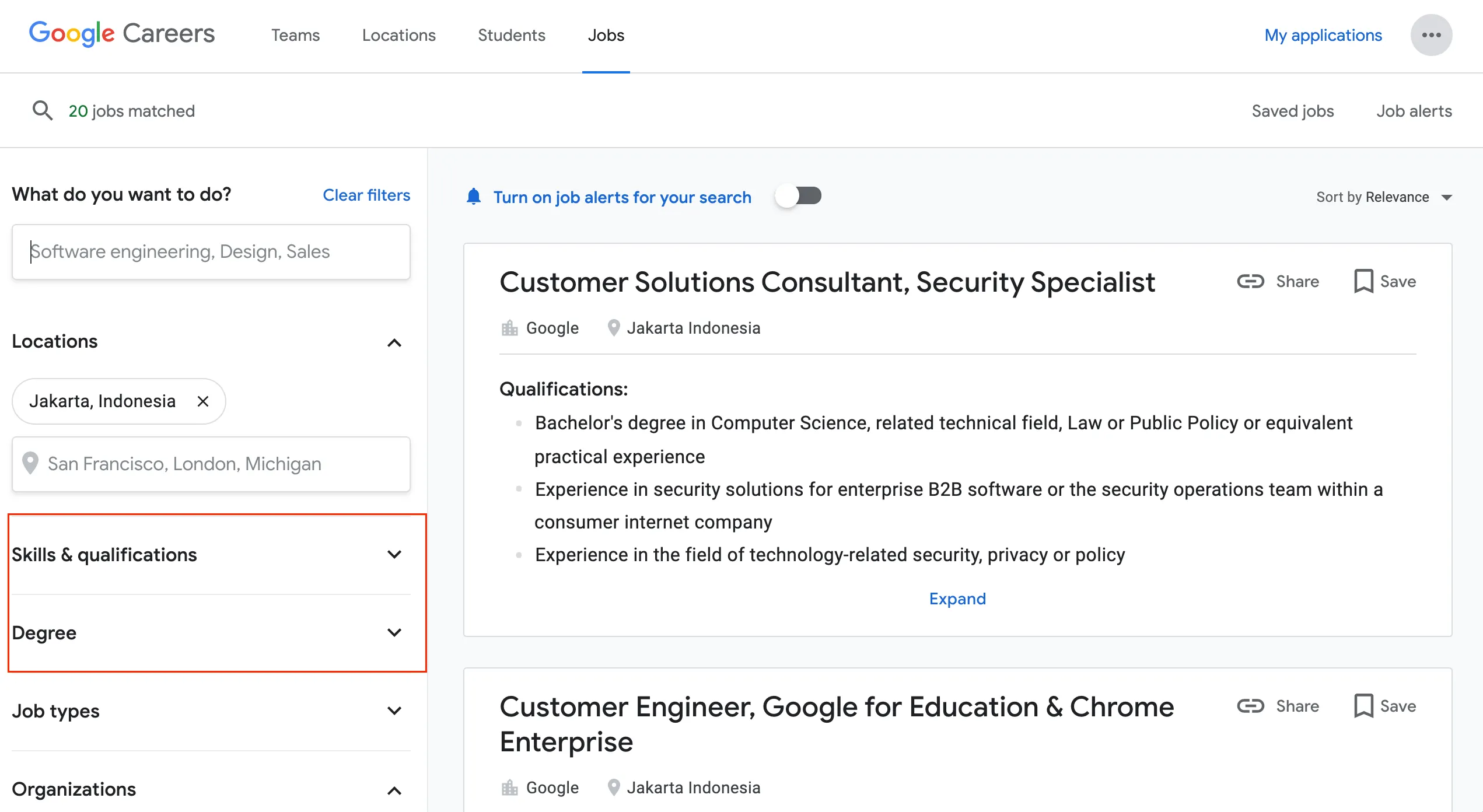
Task: Click Share link icon on Security Specialist job
Action: [x=1250, y=281]
